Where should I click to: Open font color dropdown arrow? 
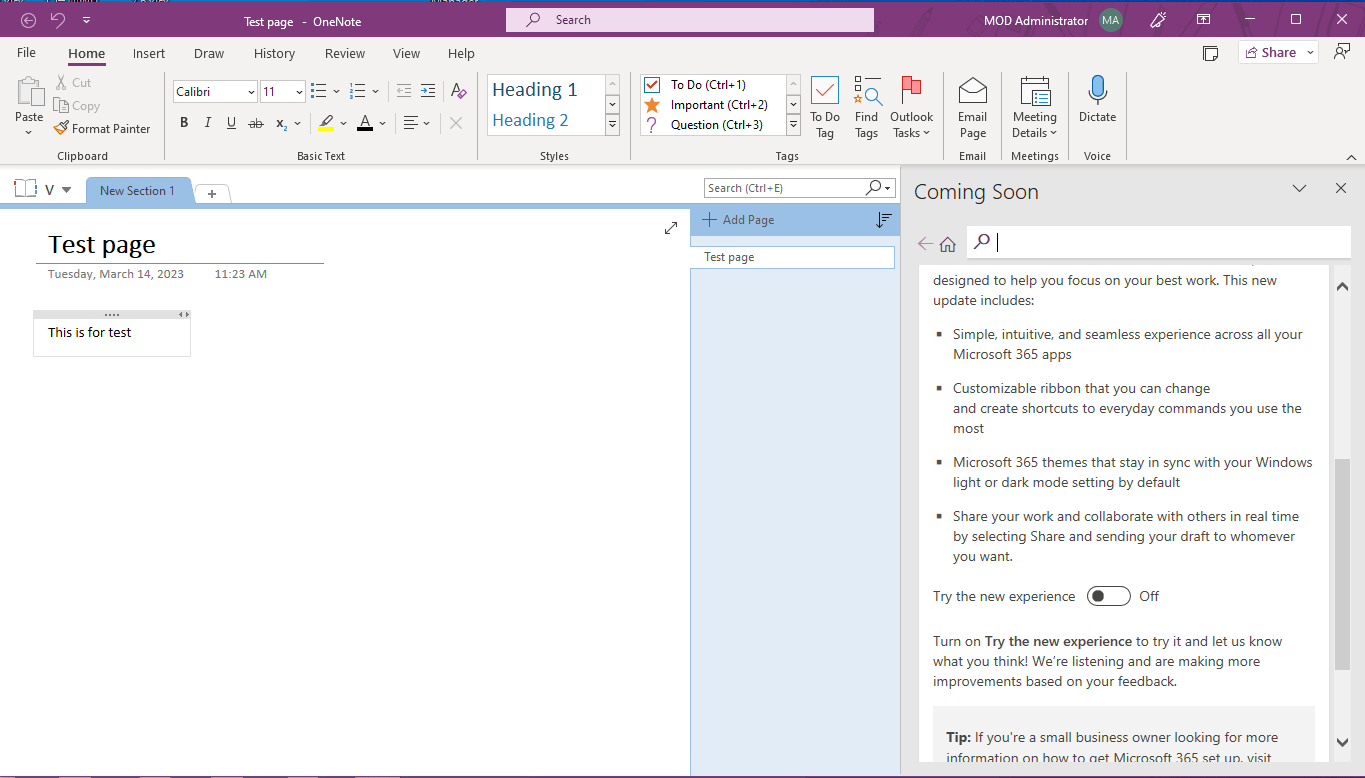(383, 123)
